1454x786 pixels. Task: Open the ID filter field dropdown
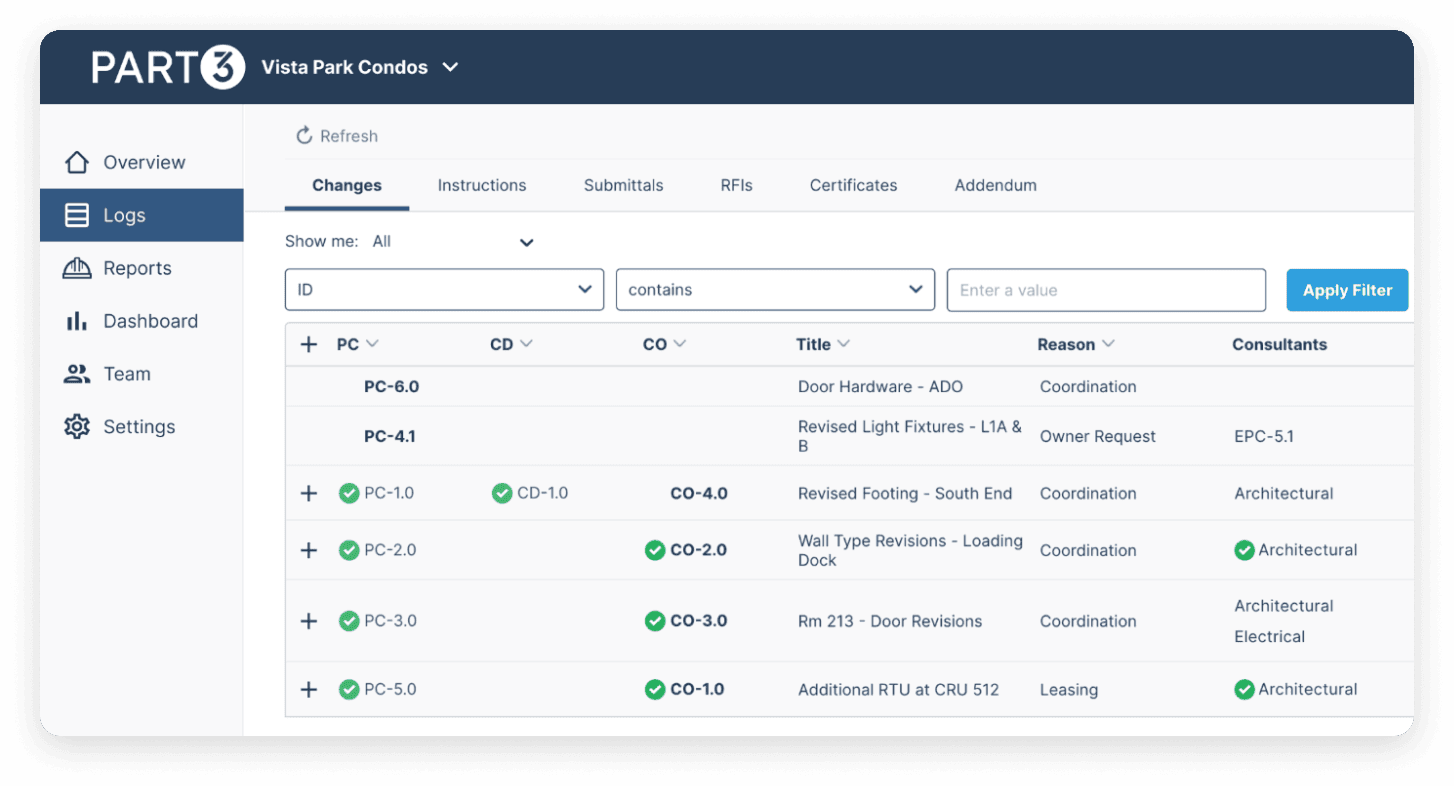pyautogui.click(x=444, y=290)
